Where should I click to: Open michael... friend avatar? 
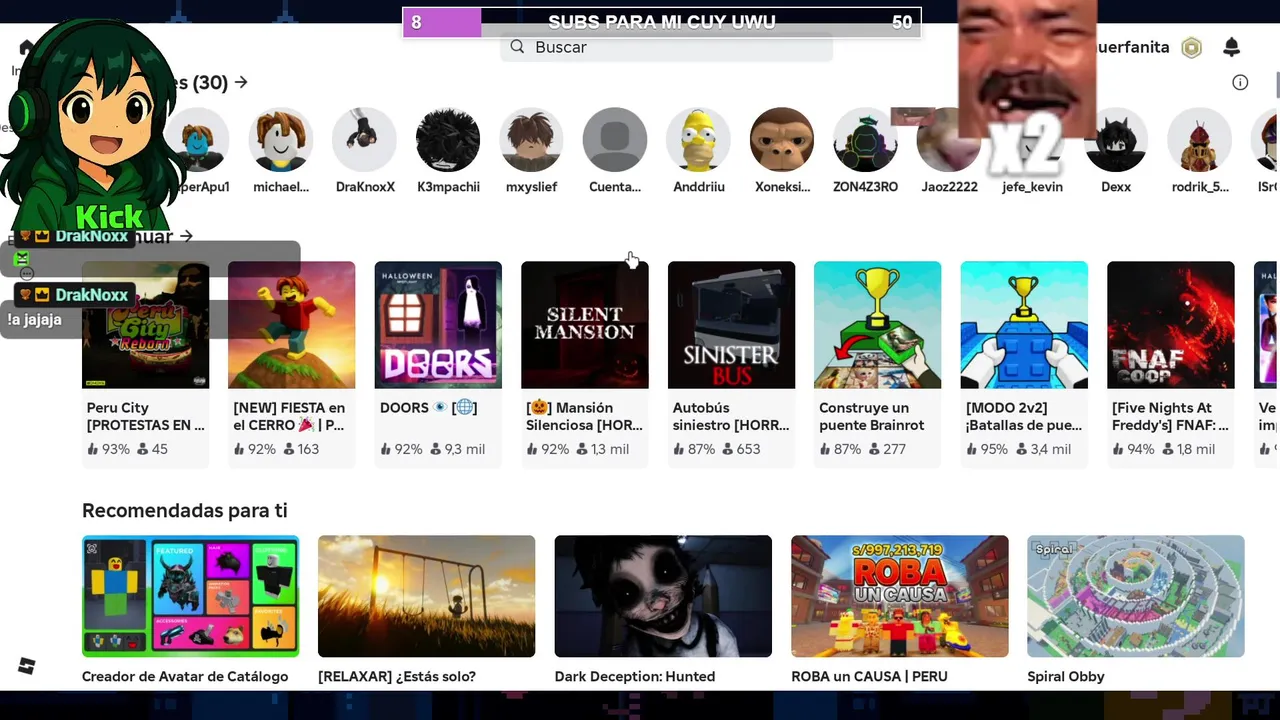click(x=281, y=140)
